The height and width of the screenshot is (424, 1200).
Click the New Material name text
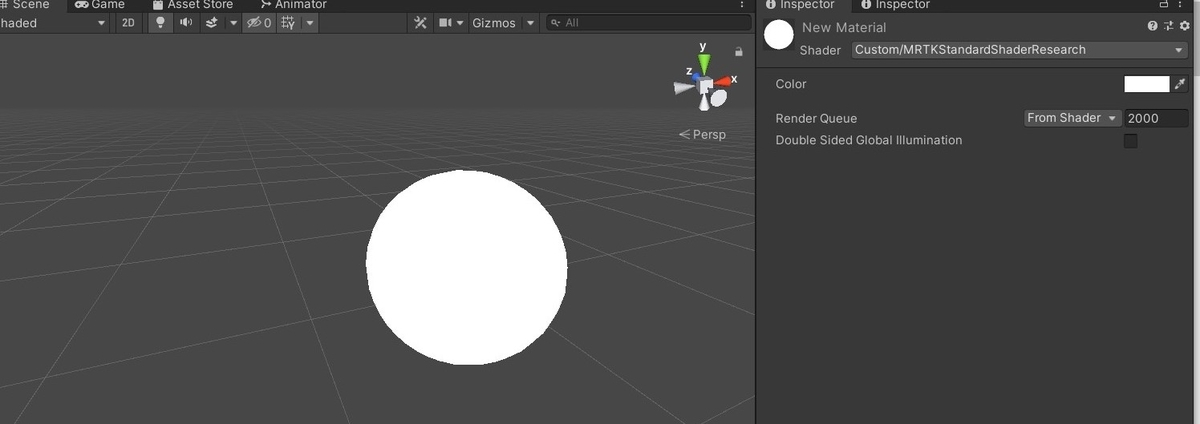[x=844, y=27]
